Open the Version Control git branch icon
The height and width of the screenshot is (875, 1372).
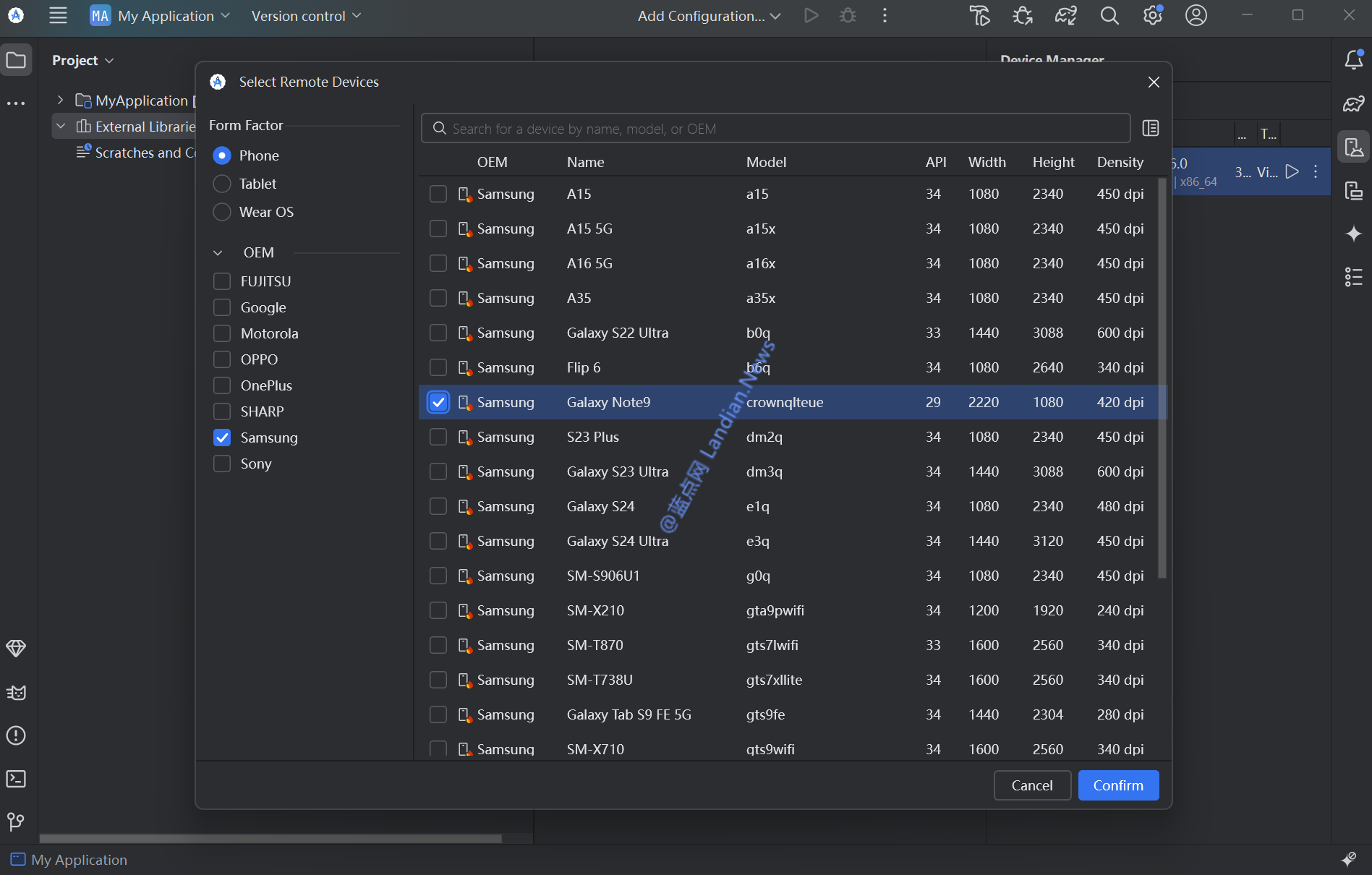pos(16,821)
